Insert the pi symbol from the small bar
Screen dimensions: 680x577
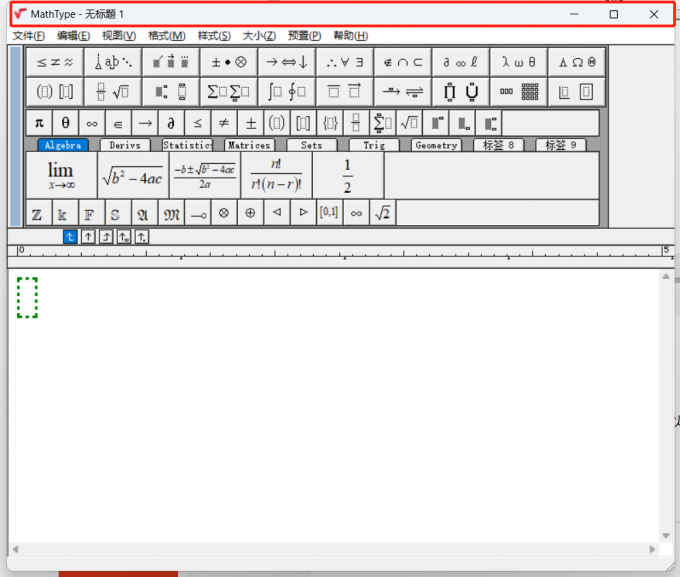(39, 123)
